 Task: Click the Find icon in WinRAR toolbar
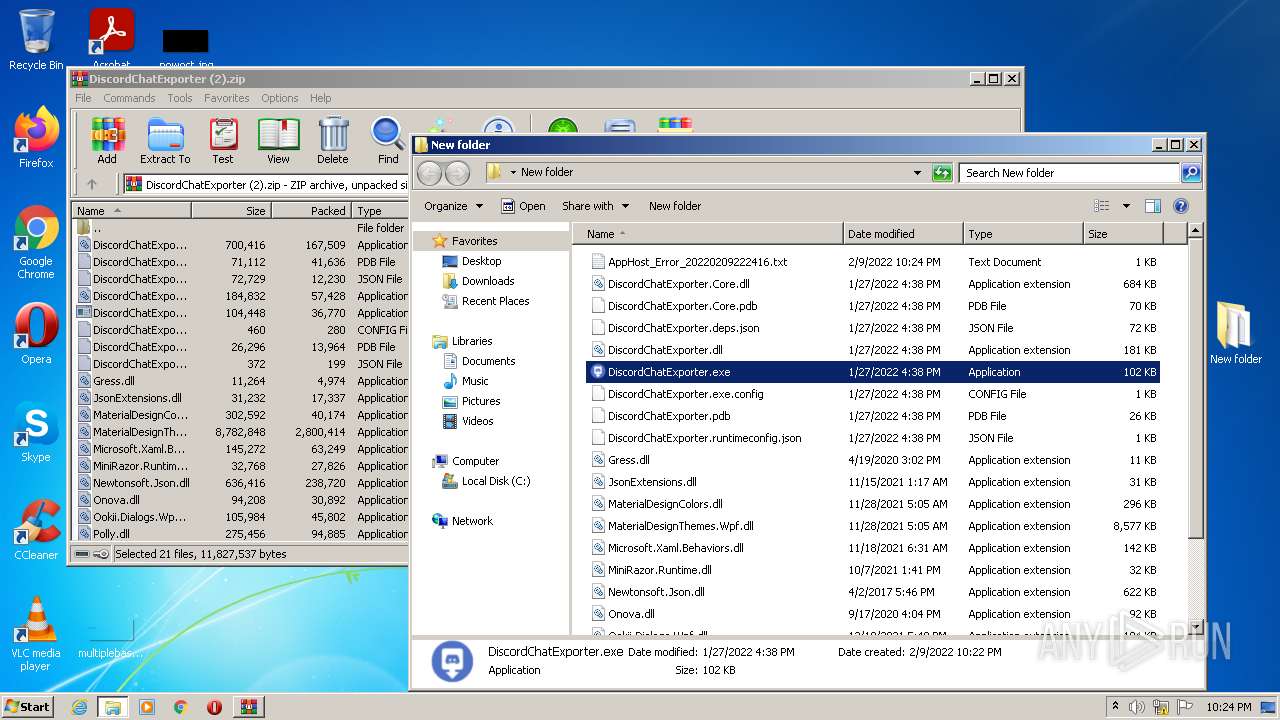click(388, 141)
